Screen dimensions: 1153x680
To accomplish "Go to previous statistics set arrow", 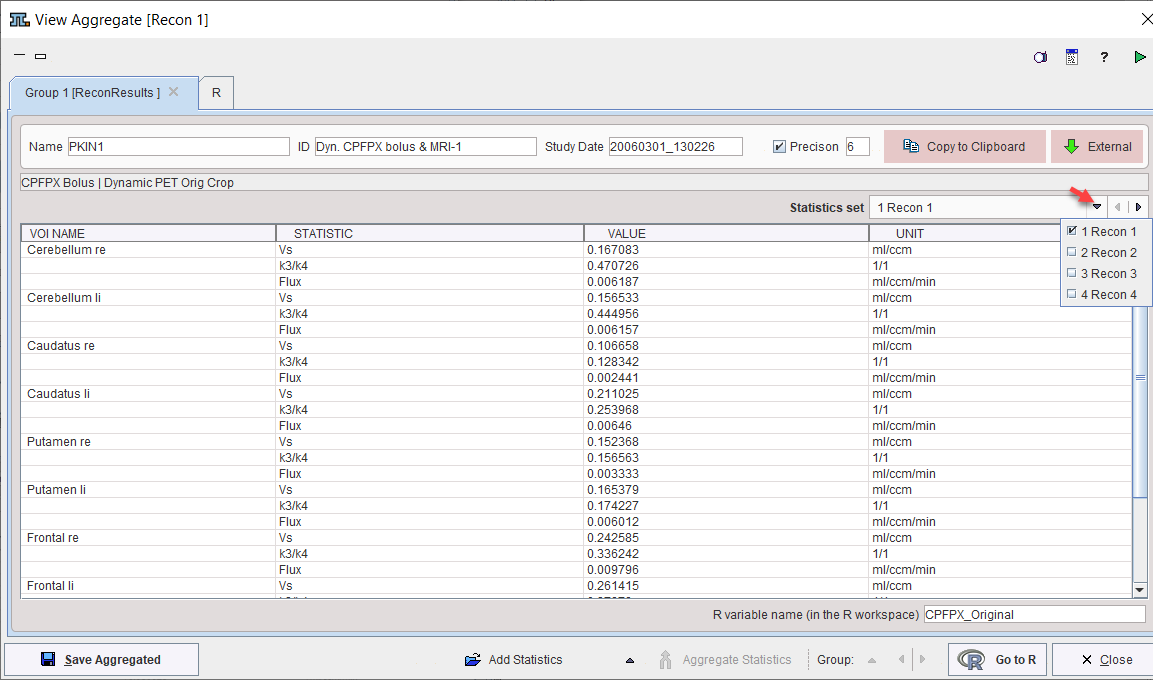I will coord(1118,207).
